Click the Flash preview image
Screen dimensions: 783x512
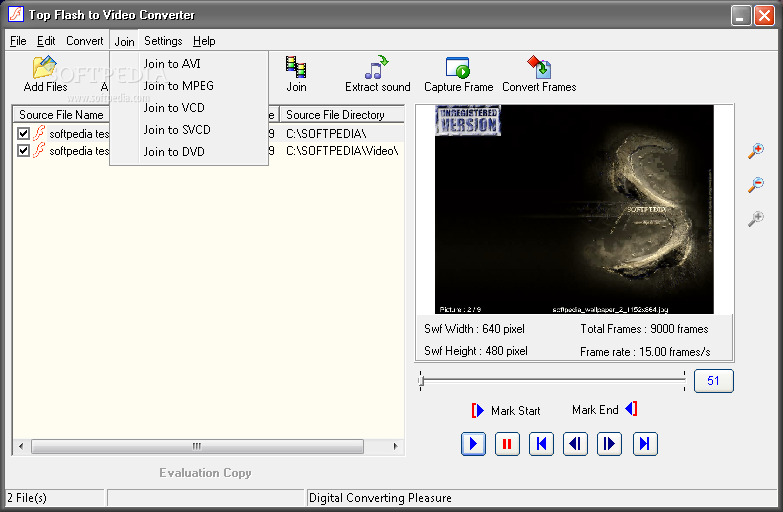[574, 209]
